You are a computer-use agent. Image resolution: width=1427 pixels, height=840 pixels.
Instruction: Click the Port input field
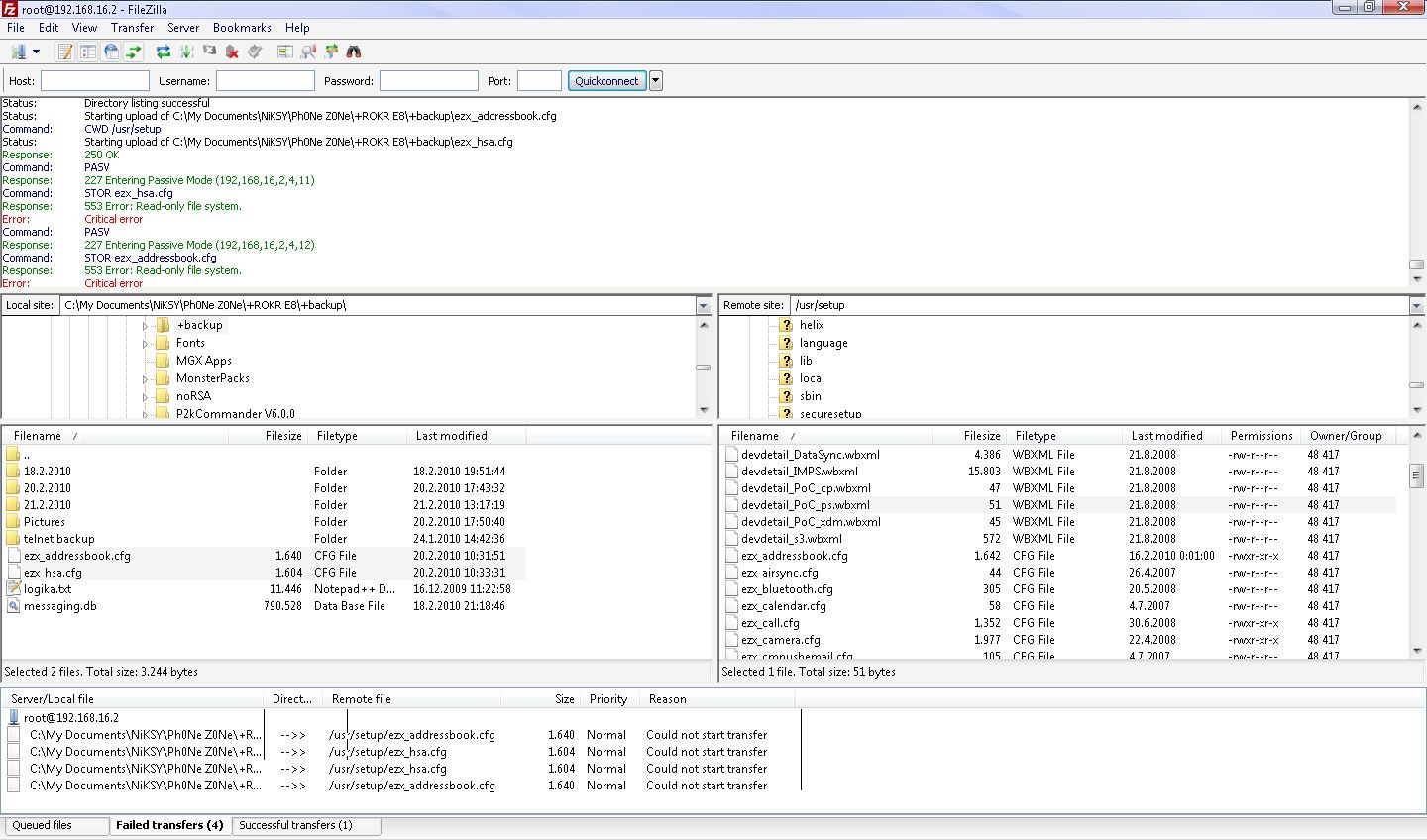pyautogui.click(x=539, y=81)
